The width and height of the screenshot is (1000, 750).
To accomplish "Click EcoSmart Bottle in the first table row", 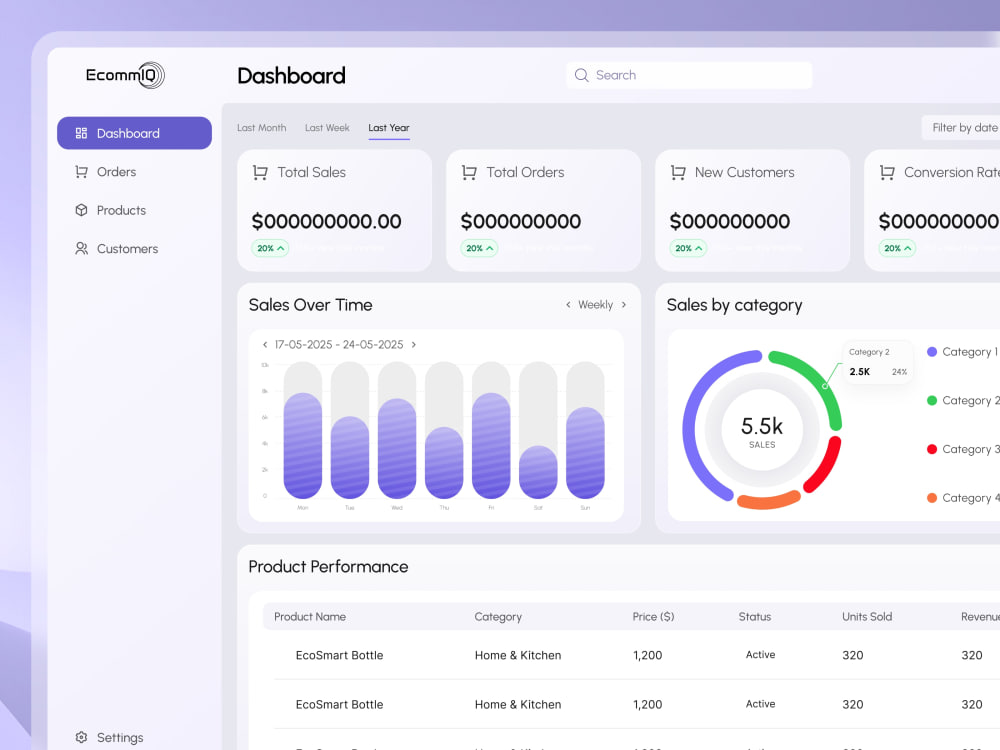I will tap(339, 655).
